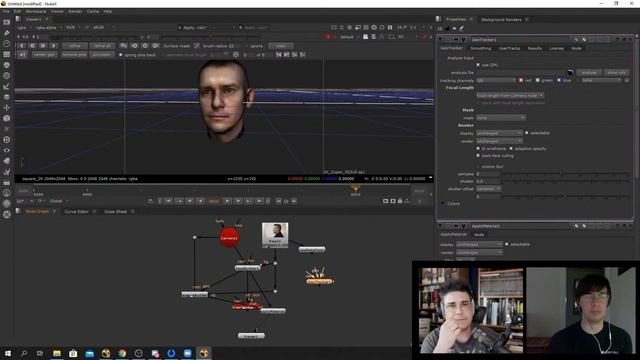Click the orange playhead marker on timeline
640x360 pixels.
[355, 188]
